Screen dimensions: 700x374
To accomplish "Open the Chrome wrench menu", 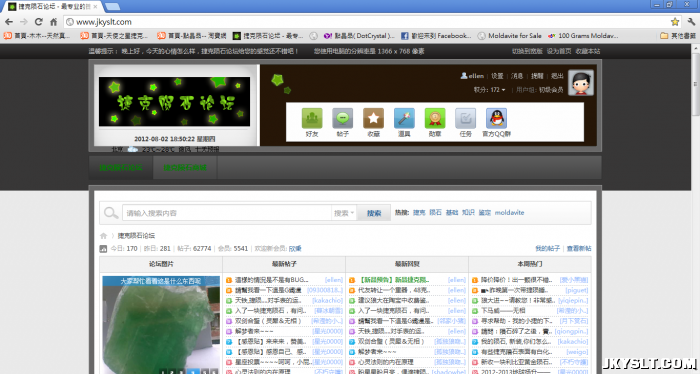I will tap(691, 21).
